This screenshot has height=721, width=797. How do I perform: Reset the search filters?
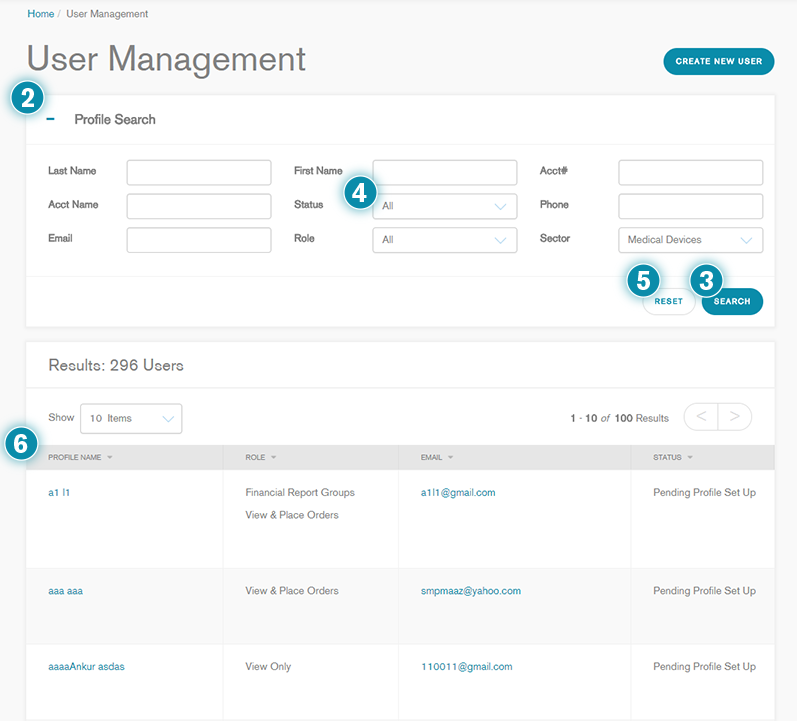pyautogui.click(x=668, y=301)
